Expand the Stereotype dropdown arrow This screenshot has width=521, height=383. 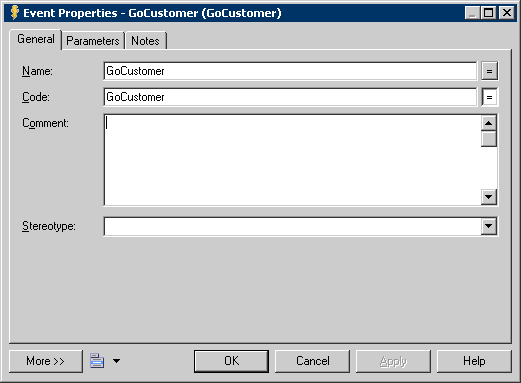(489, 226)
